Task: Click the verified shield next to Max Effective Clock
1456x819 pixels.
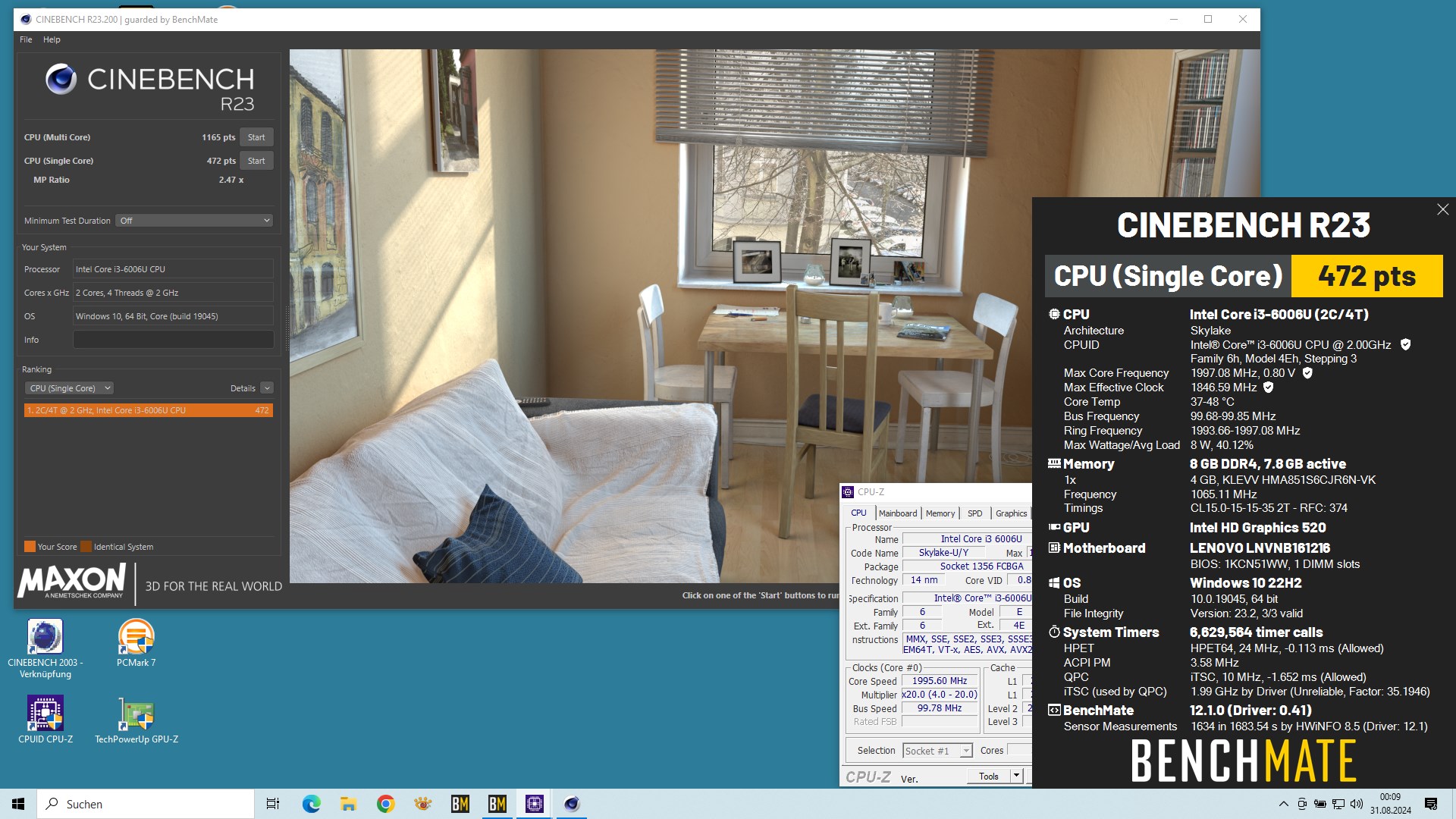Action: [x=1268, y=388]
